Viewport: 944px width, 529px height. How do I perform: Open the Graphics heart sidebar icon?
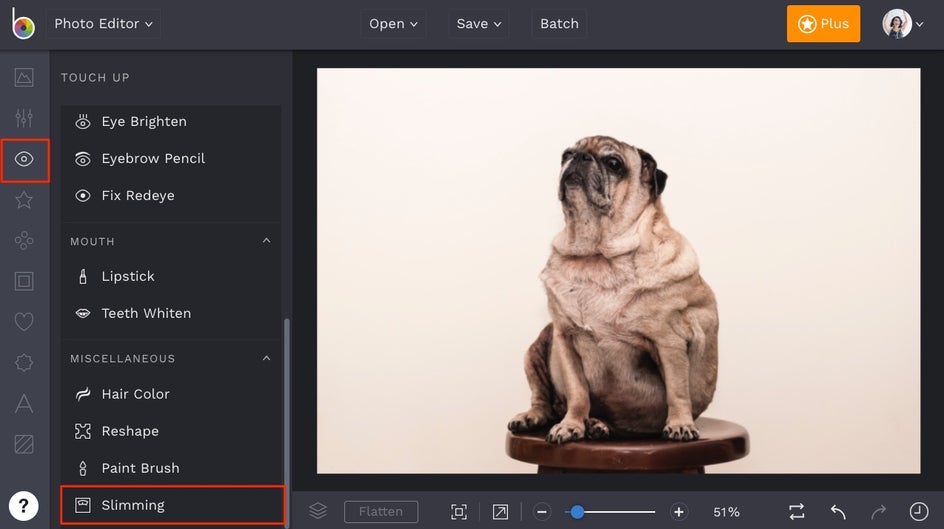[24, 322]
